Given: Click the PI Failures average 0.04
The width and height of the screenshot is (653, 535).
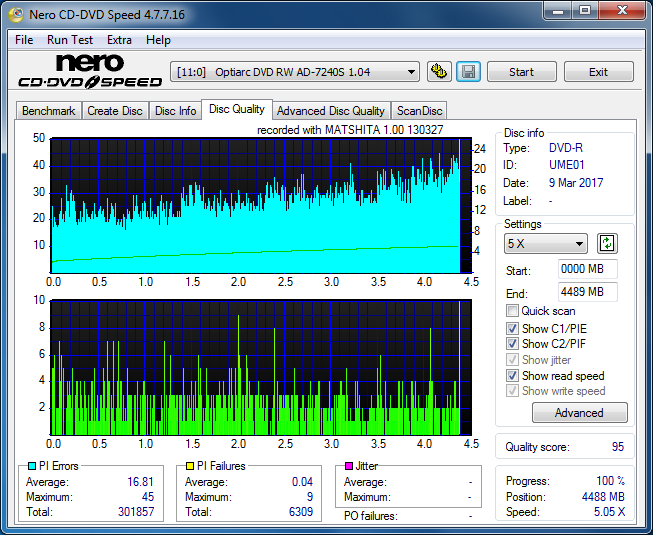Looking at the screenshot, I should tap(302, 482).
